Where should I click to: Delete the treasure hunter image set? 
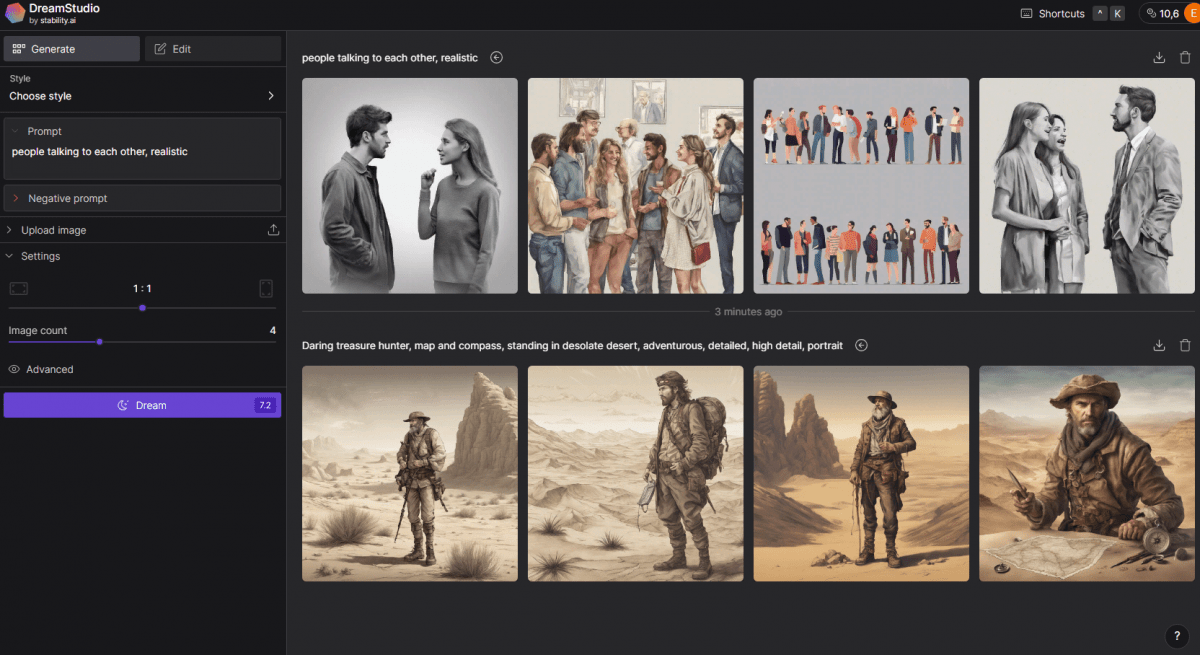[1185, 346]
